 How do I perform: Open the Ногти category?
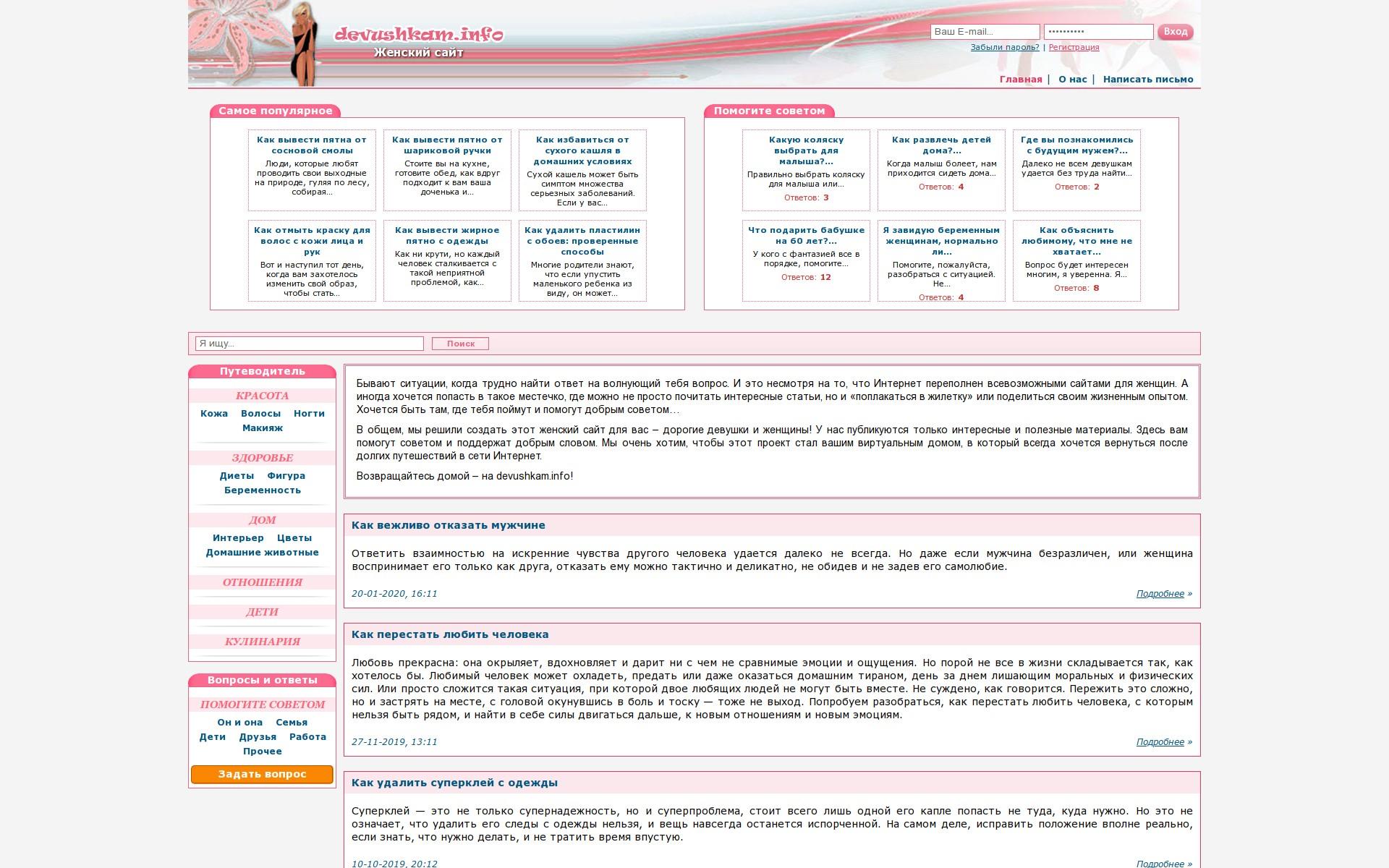[x=309, y=414]
